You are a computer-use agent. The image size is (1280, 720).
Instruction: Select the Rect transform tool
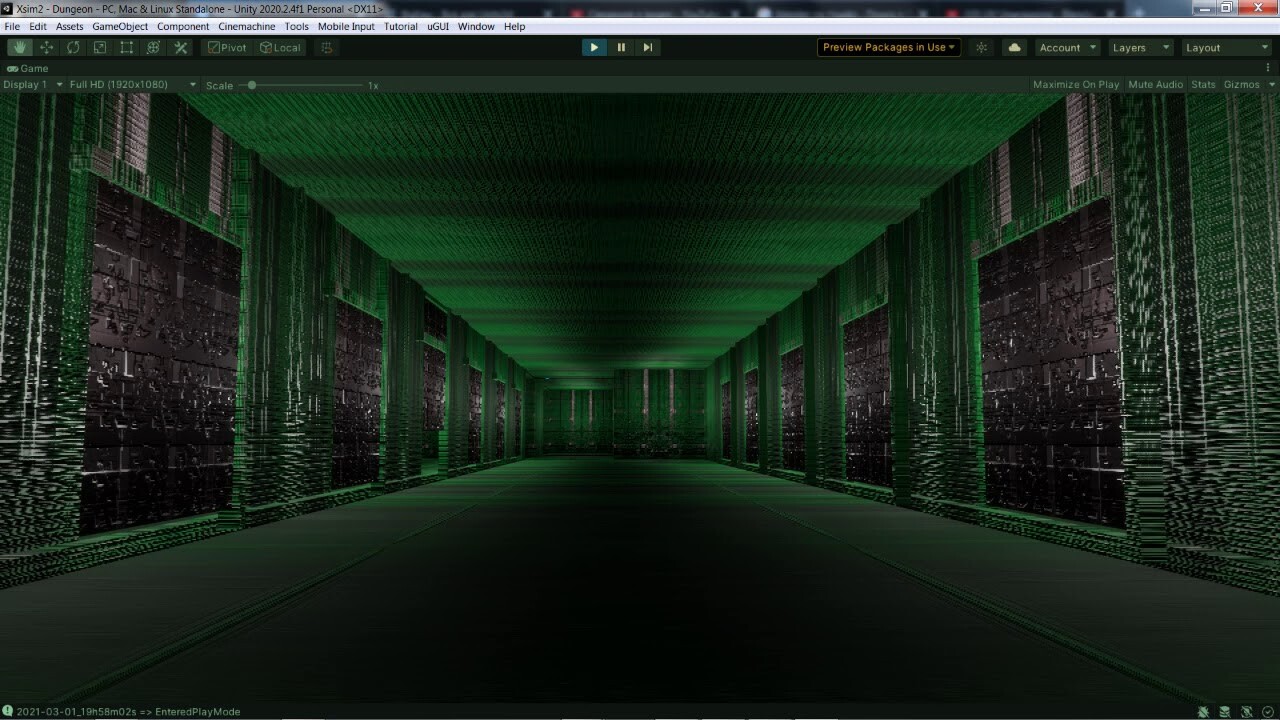point(126,47)
